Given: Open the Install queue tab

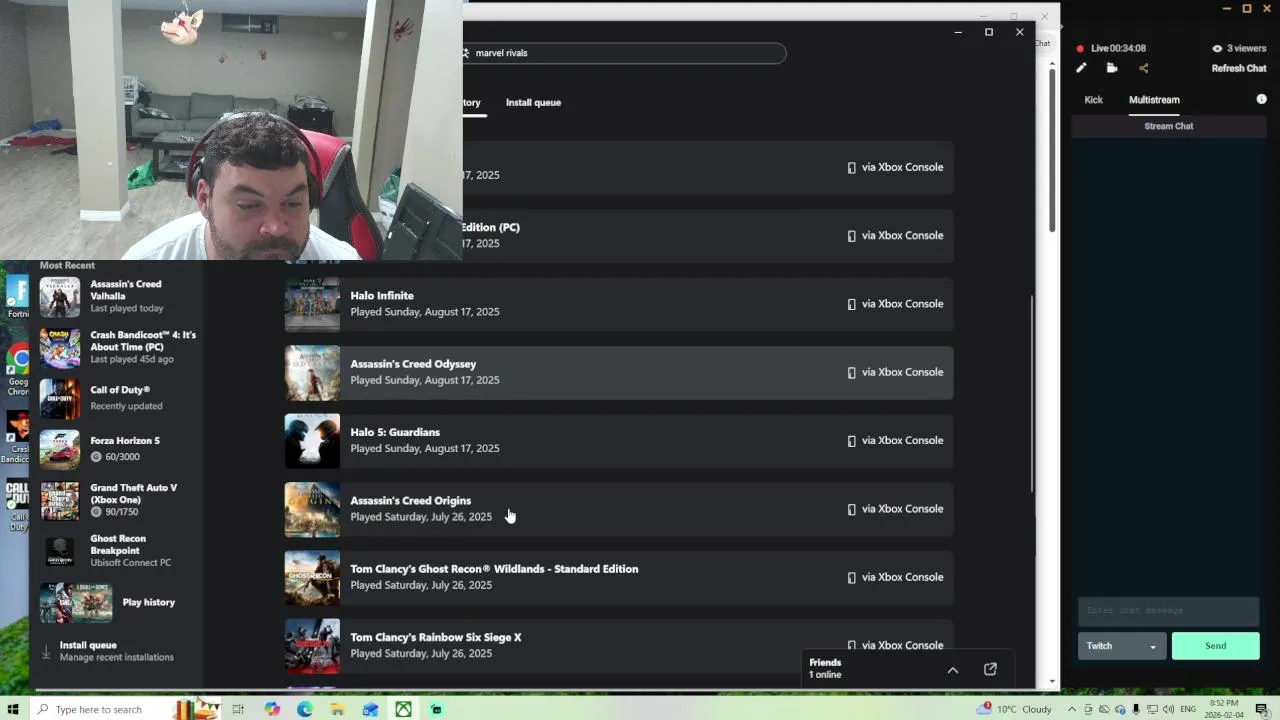Looking at the screenshot, I should [533, 102].
